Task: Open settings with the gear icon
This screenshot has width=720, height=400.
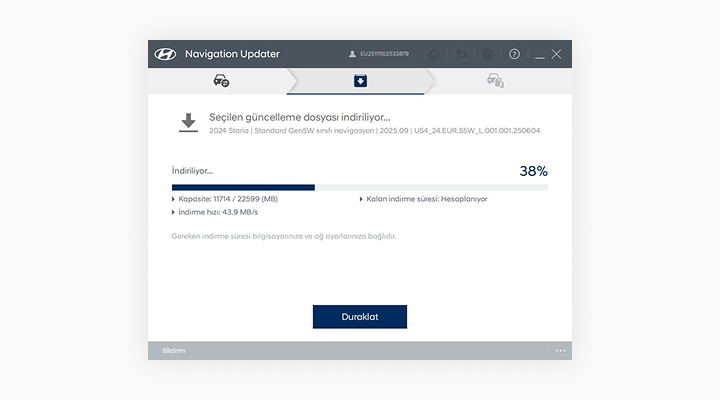Action: (488, 54)
